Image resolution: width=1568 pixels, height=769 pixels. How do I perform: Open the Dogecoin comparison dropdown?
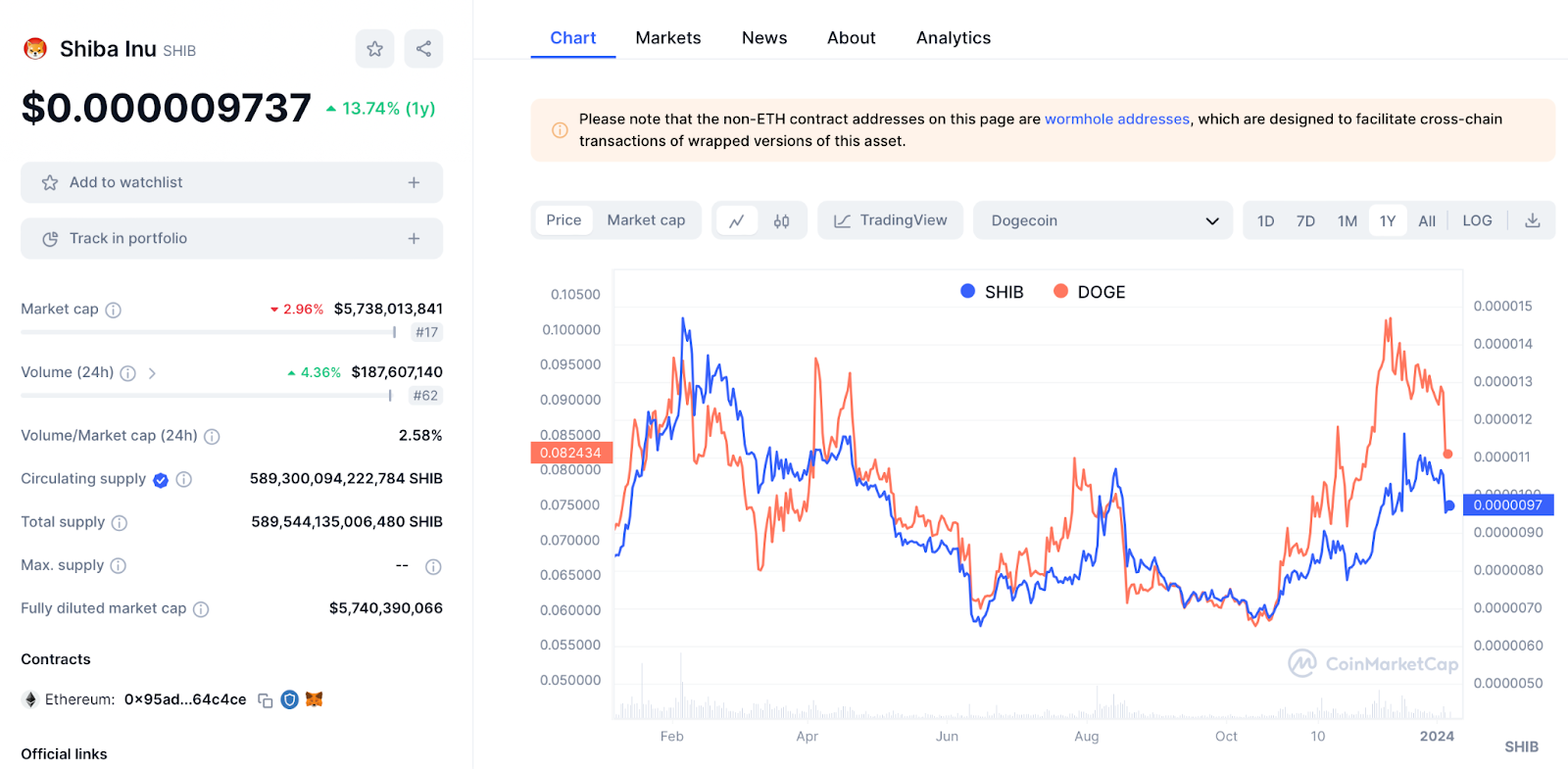1102,220
